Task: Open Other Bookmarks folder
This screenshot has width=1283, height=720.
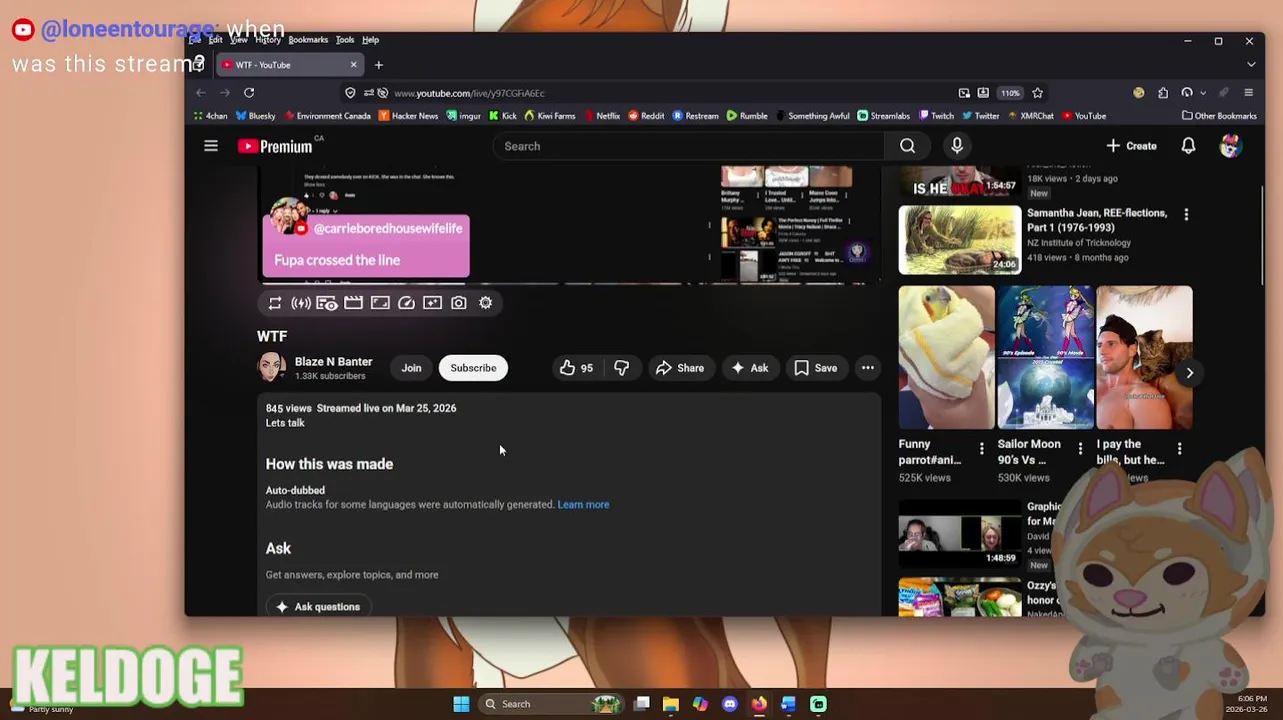Action: tap(1218, 116)
